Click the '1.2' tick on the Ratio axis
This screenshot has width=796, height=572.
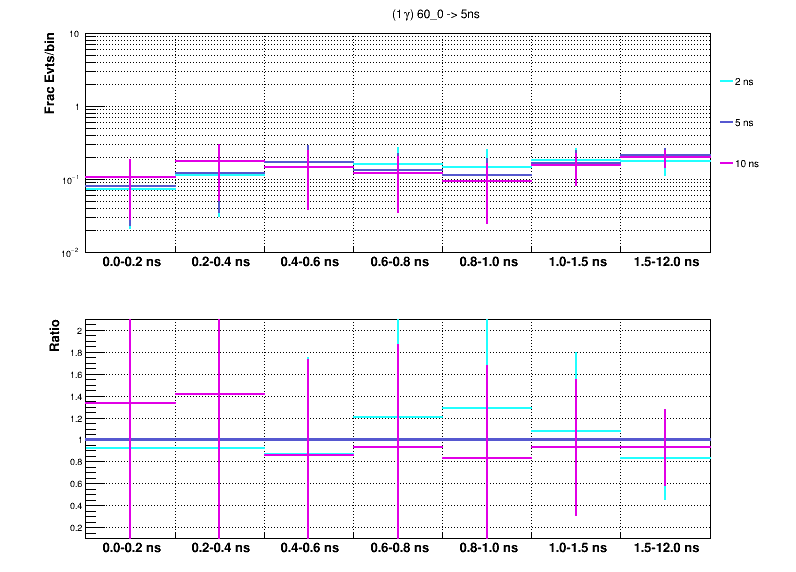[73, 418]
